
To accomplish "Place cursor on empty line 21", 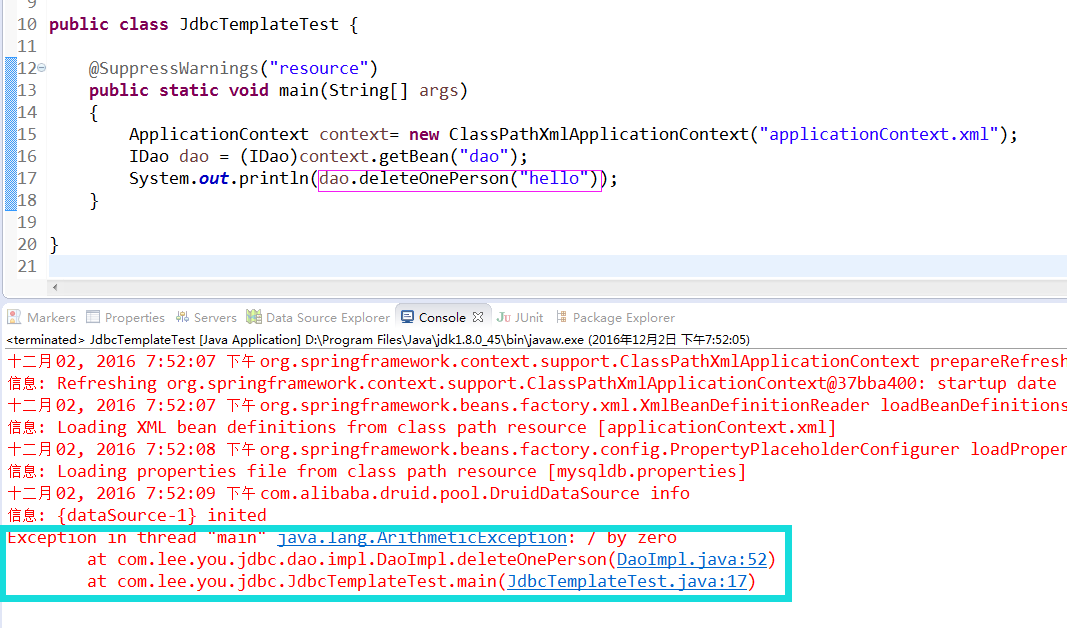I will [x=557, y=266].
